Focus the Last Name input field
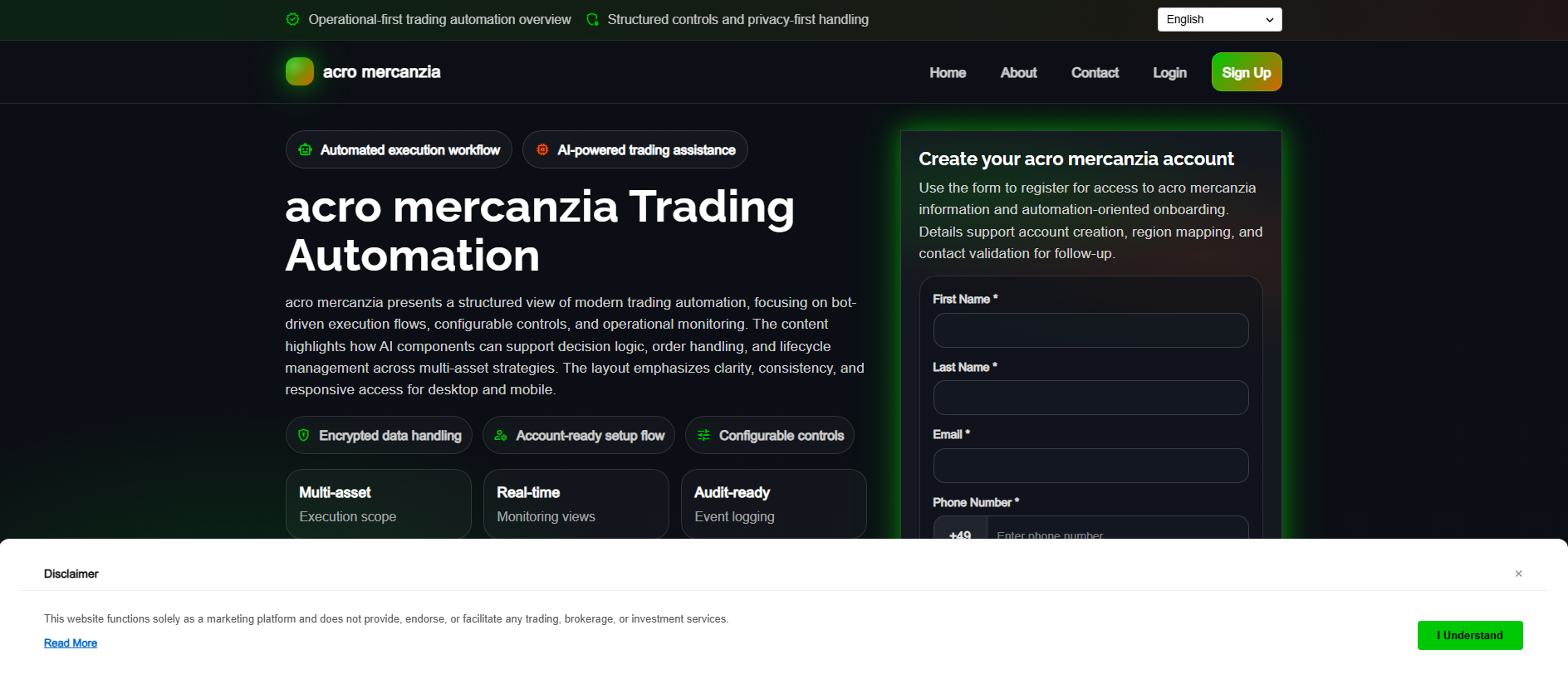 pyautogui.click(x=1090, y=398)
